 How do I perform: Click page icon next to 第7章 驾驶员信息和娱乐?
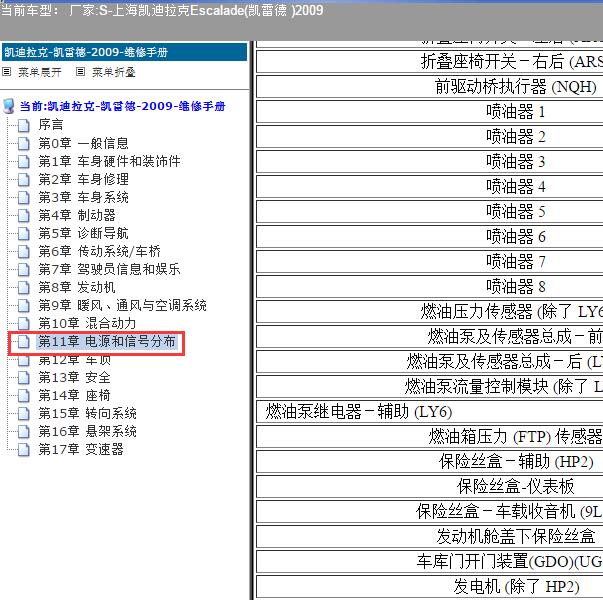click(x=24, y=269)
